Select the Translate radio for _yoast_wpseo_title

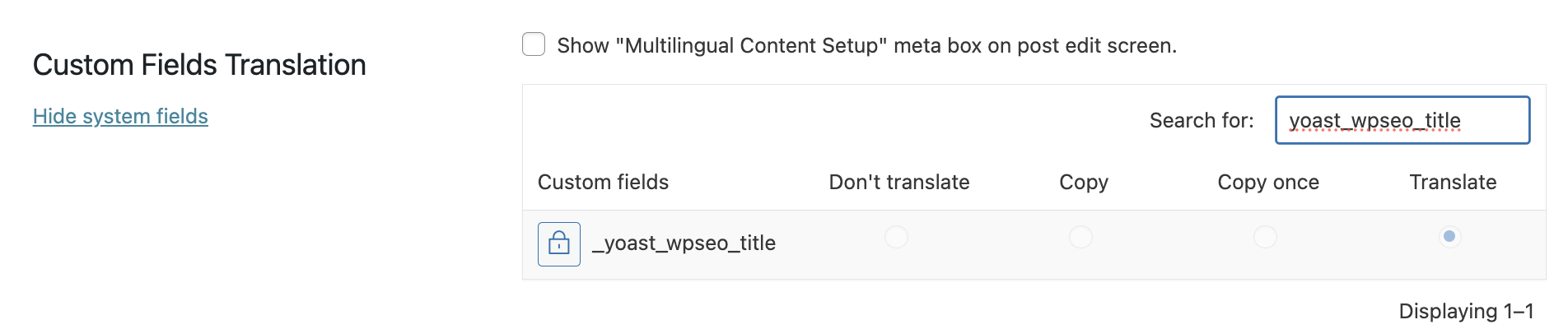[x=1449, y=237]
